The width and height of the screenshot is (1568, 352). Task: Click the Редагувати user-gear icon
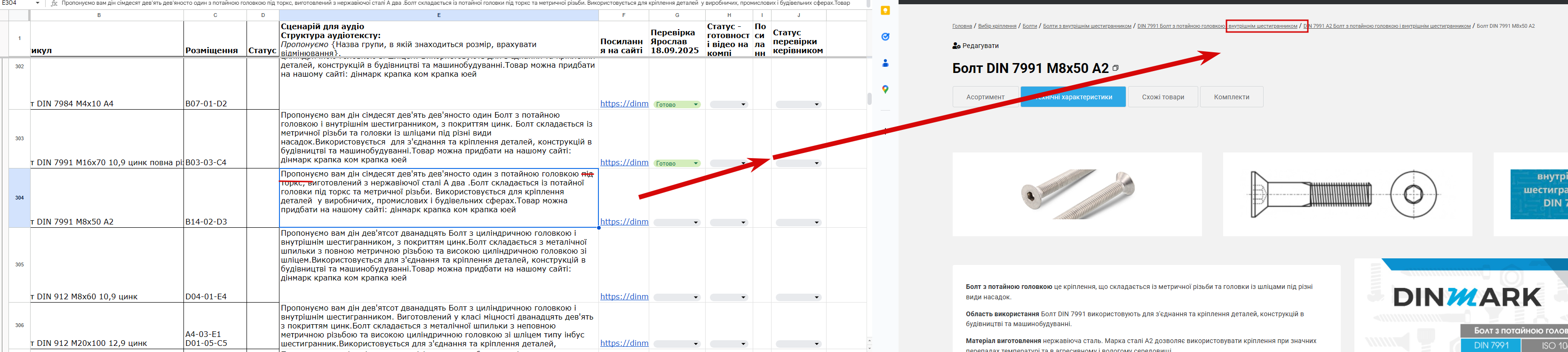(956, 46)
